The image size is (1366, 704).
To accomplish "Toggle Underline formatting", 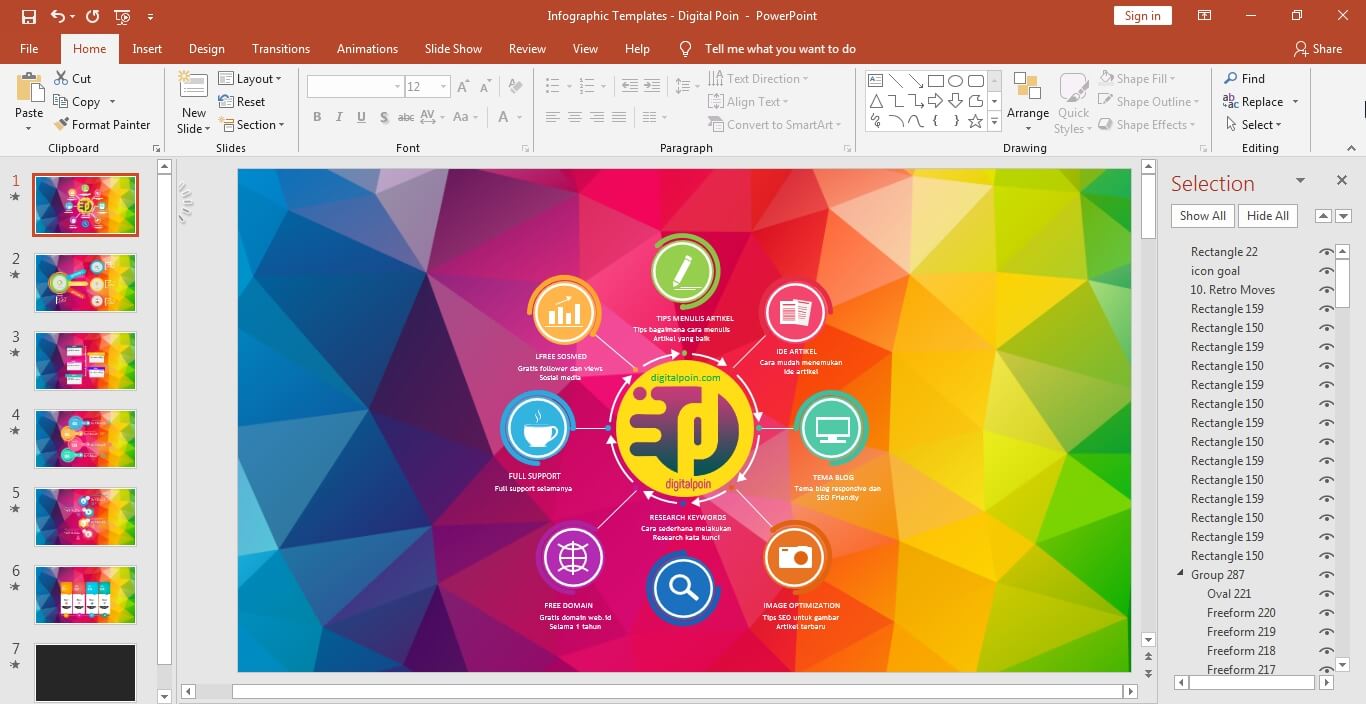I will pyautogui.click(x=361, y=117).
